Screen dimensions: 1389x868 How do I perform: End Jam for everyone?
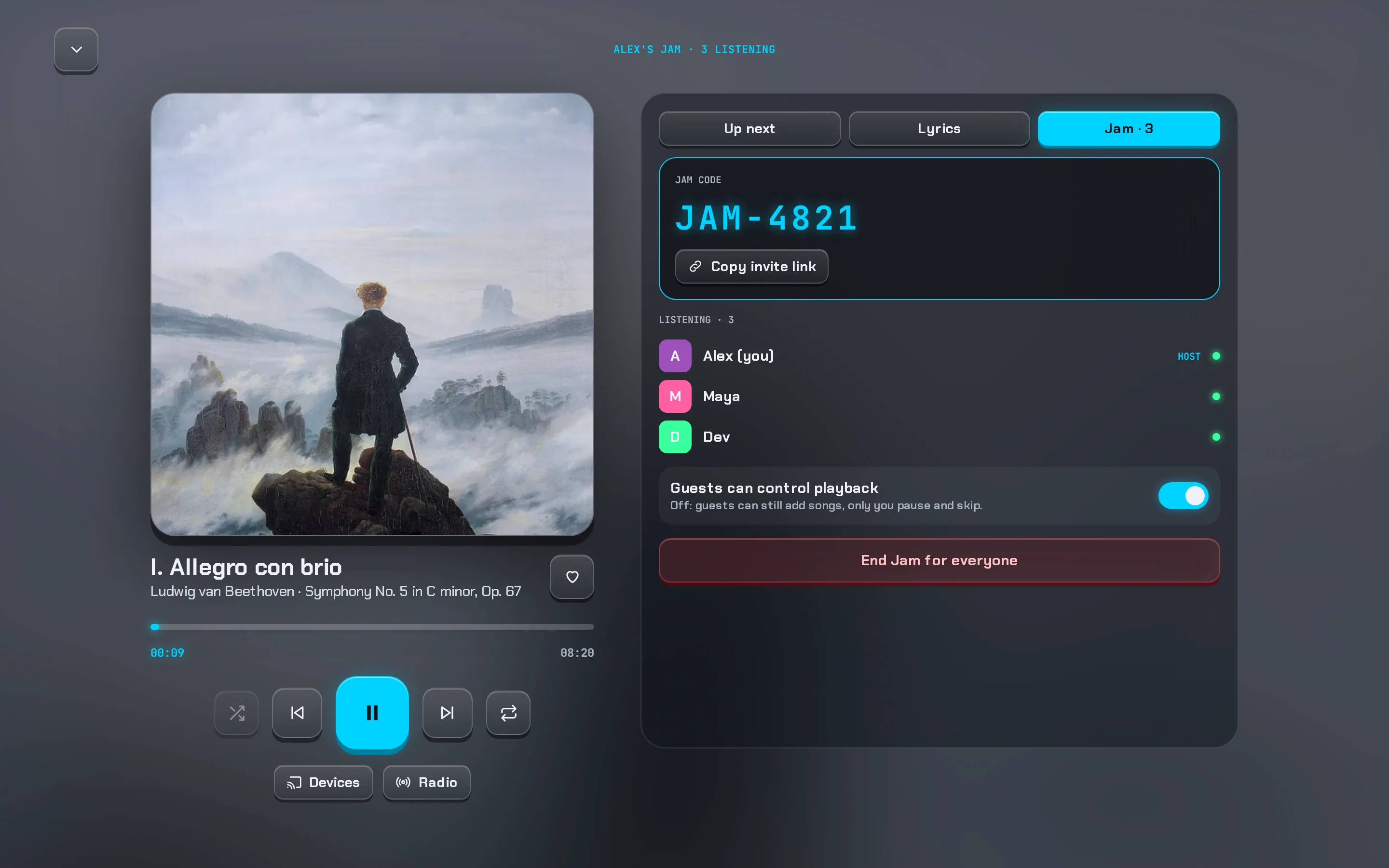[939, 560]
